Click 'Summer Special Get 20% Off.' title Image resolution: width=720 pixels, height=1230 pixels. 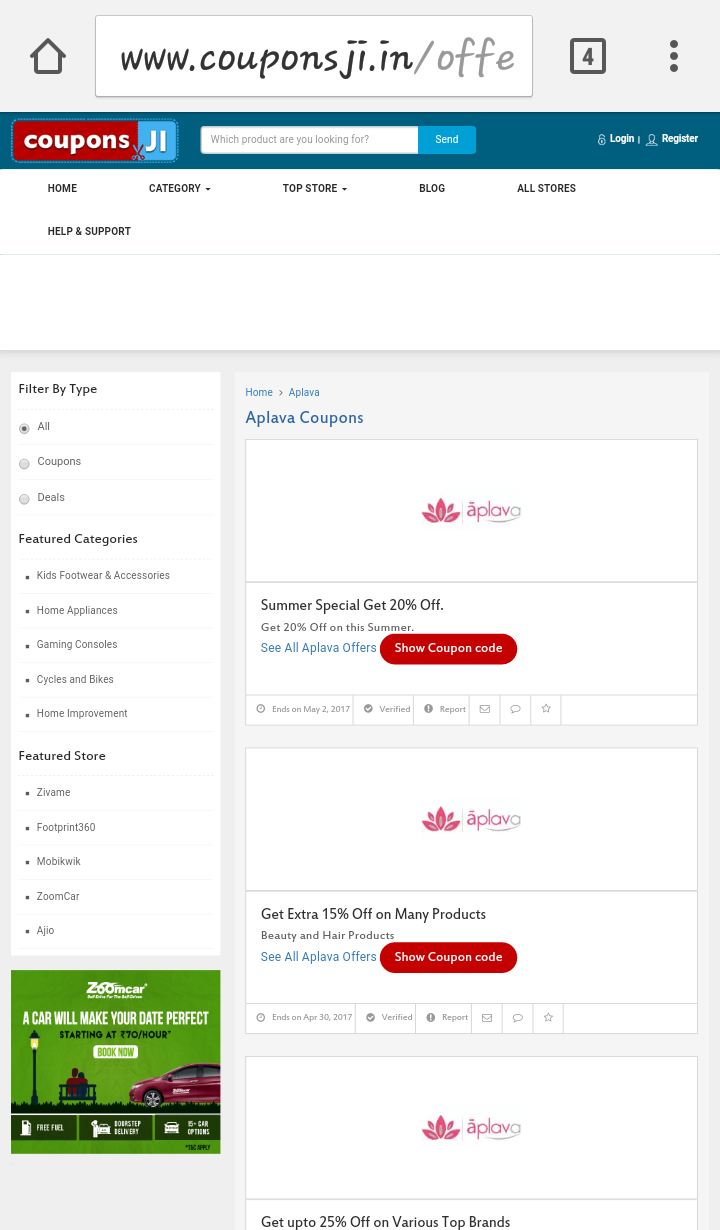click(x=352, y=606)
